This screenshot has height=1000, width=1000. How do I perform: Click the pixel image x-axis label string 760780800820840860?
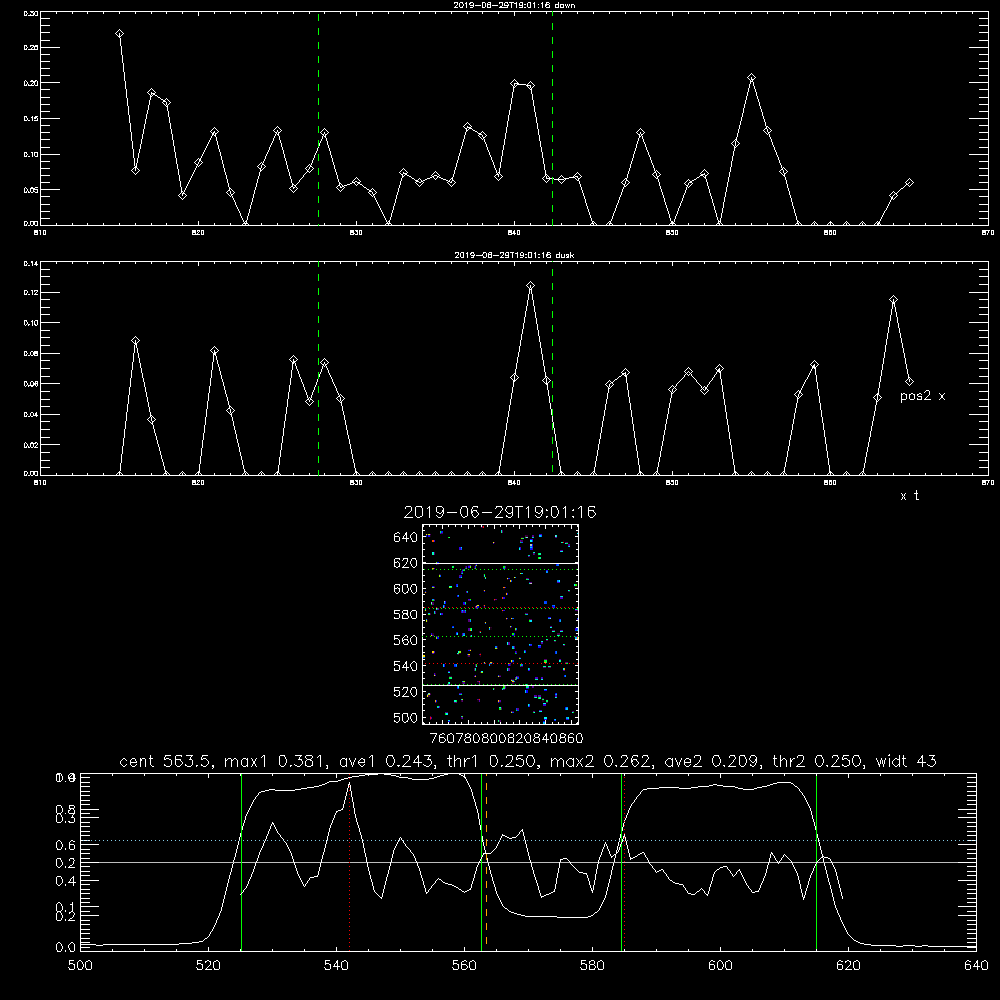point(506,739)
